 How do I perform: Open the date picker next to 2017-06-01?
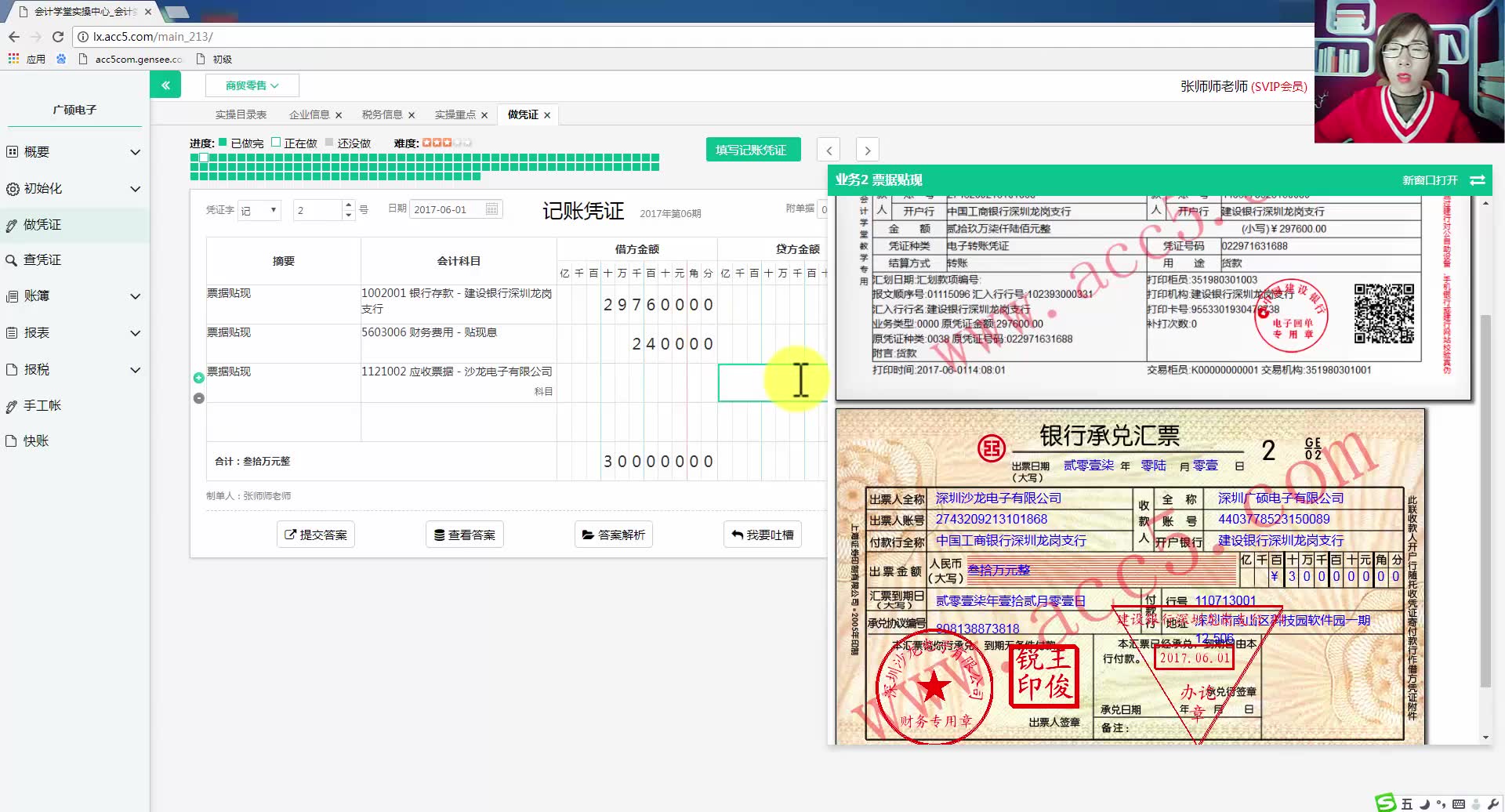[491, 209]
